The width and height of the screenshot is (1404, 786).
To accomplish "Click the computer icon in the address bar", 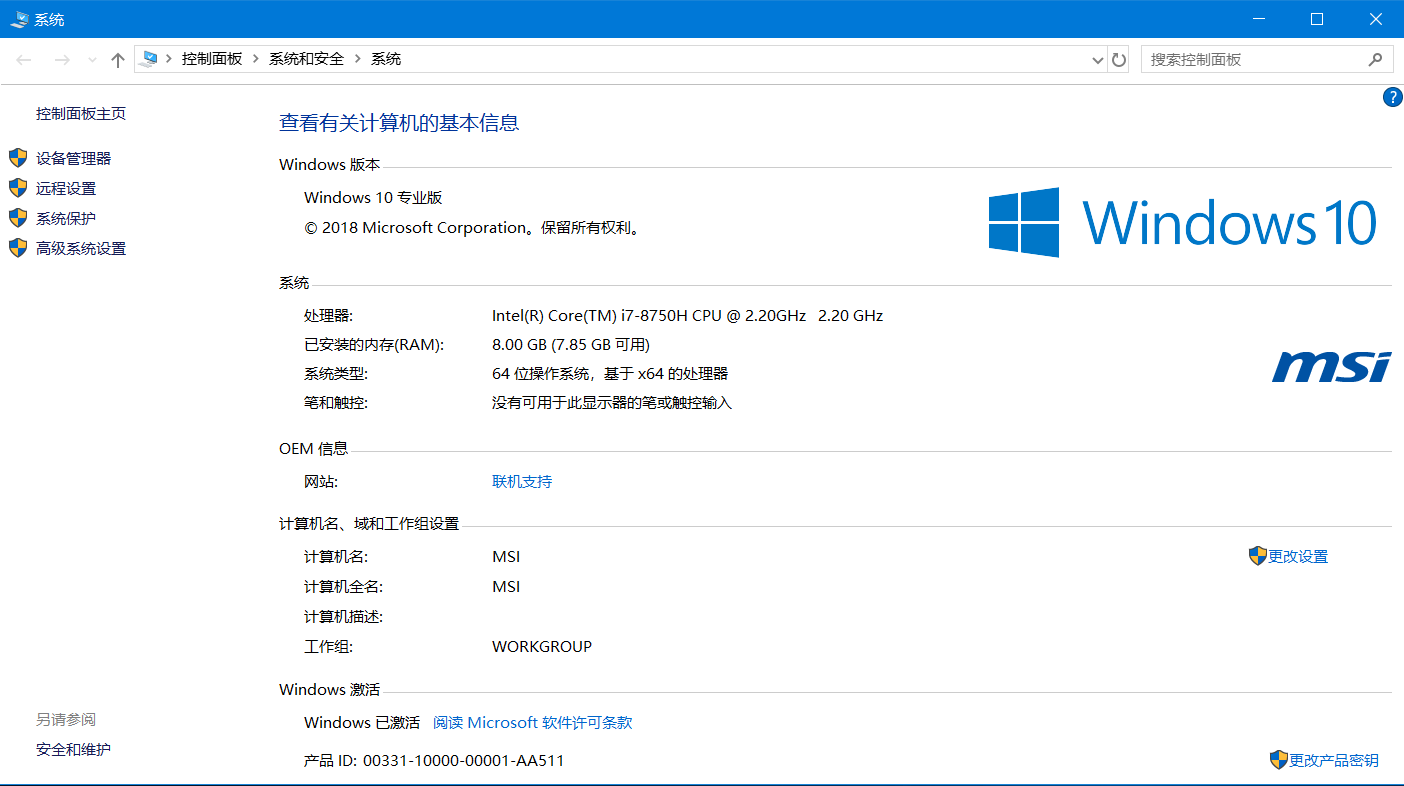I will pyautogui.click(x=150, y=59).
